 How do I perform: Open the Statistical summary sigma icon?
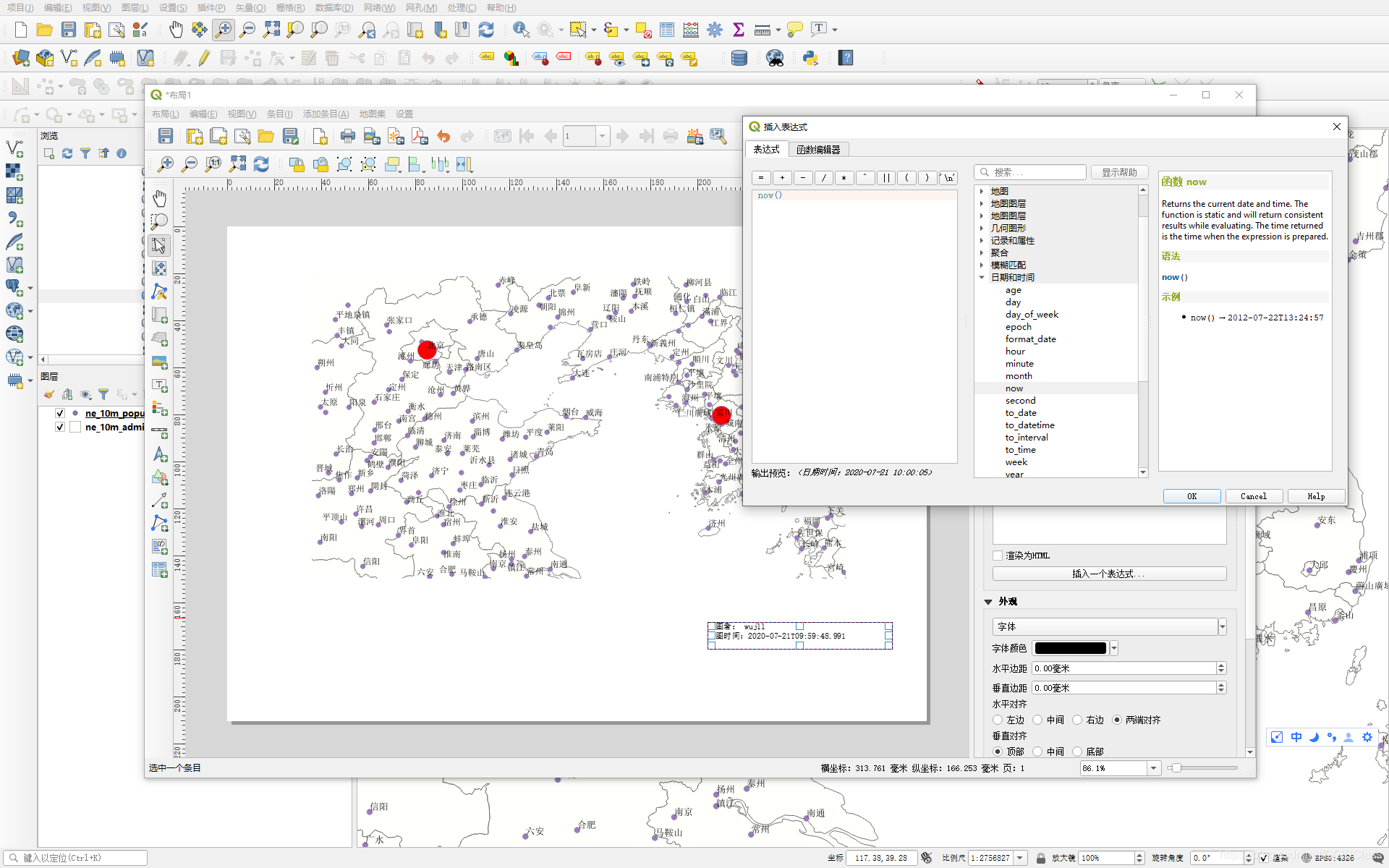[x=738, y=30]
